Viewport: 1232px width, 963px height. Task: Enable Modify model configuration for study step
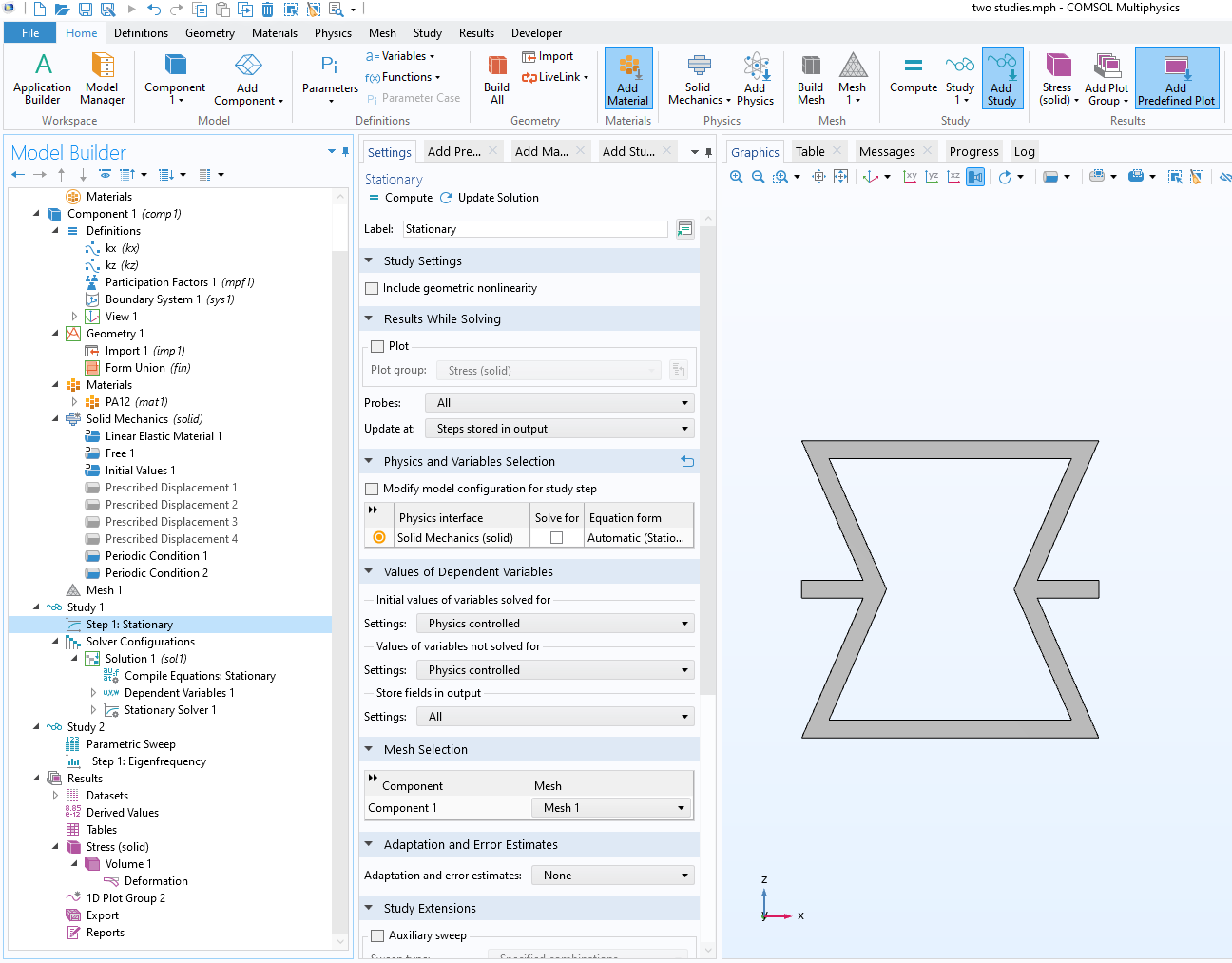pyautogui.click(x=373, y=489)
